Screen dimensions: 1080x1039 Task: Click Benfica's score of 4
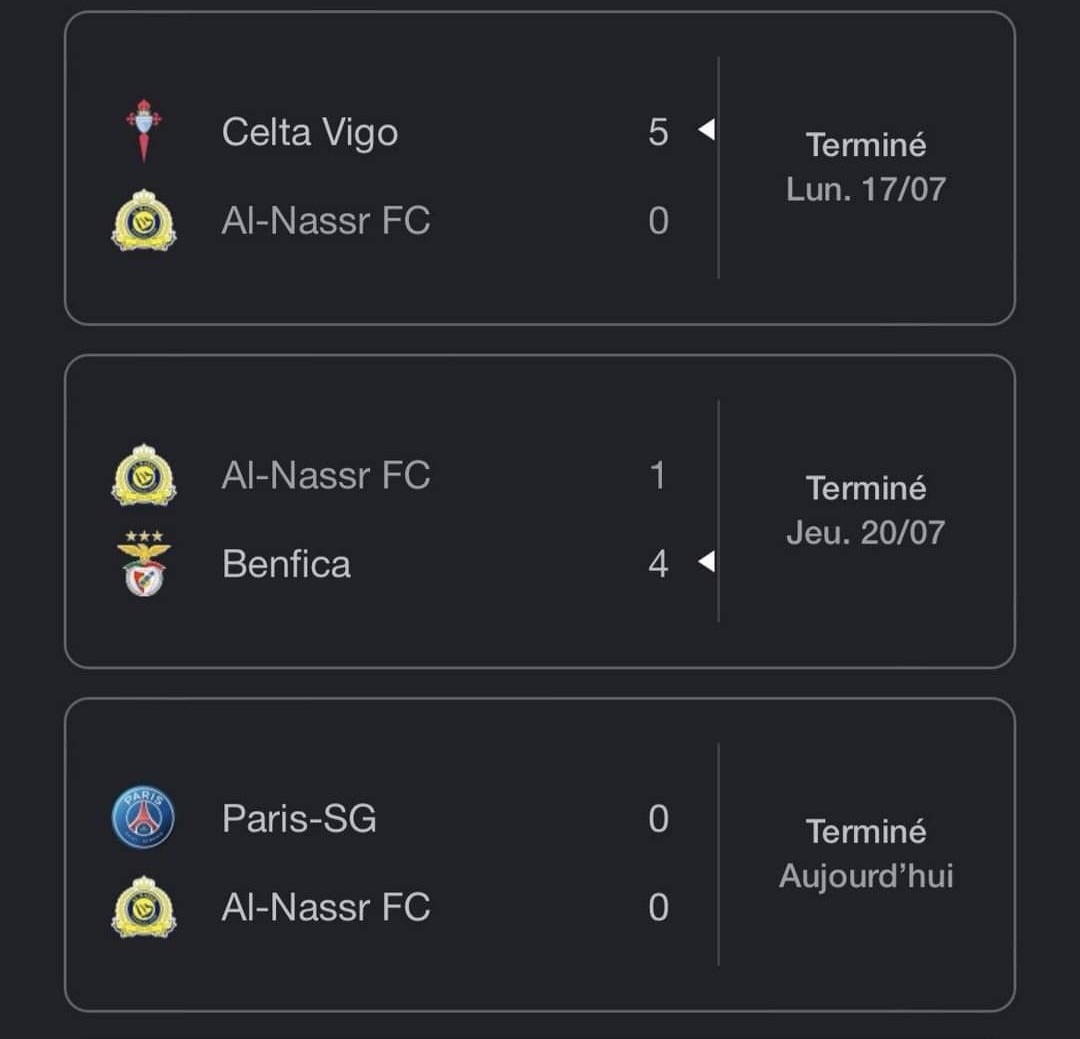[x=658, y=564]
